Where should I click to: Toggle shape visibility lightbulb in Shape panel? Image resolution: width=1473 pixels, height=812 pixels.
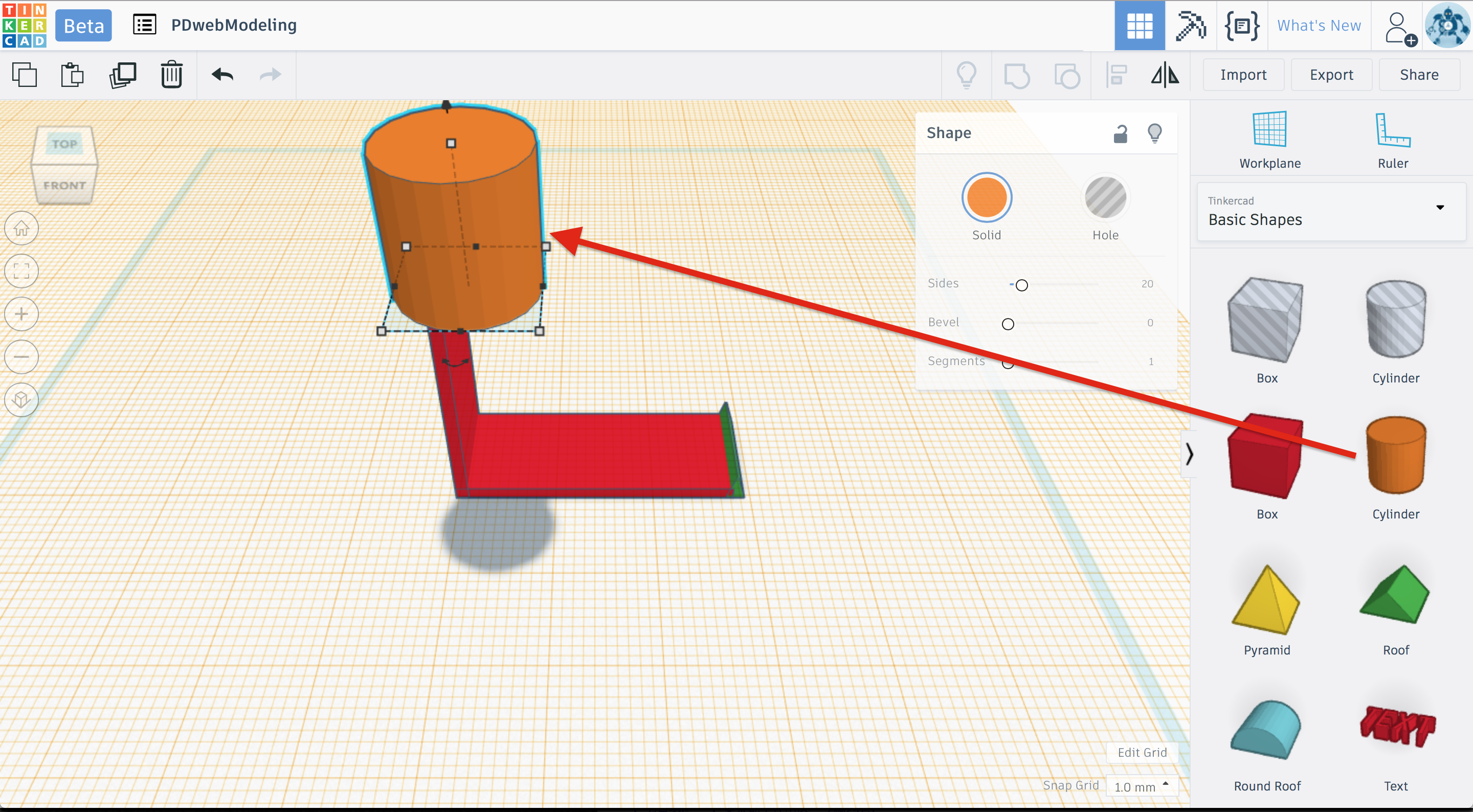tap(1154, 133)
